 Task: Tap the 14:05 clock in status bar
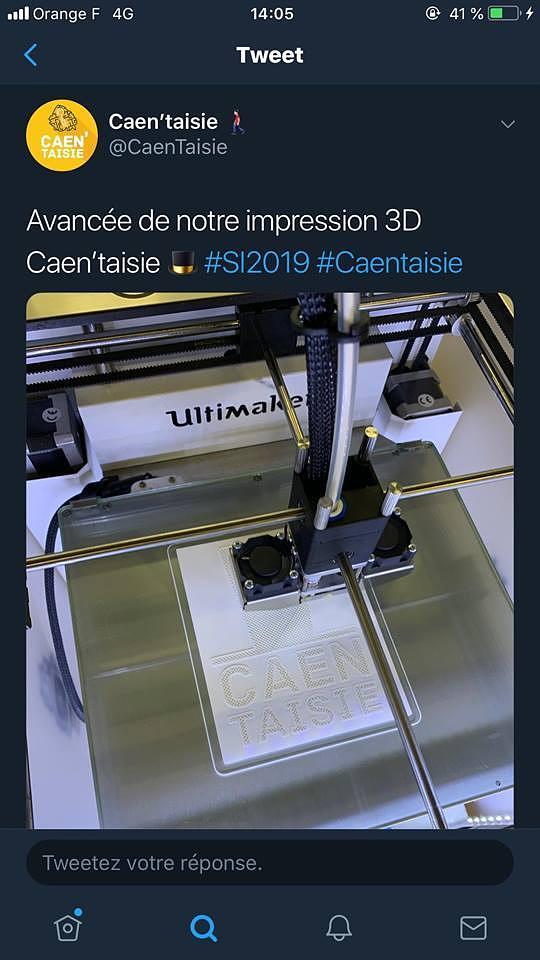point(271,13)
